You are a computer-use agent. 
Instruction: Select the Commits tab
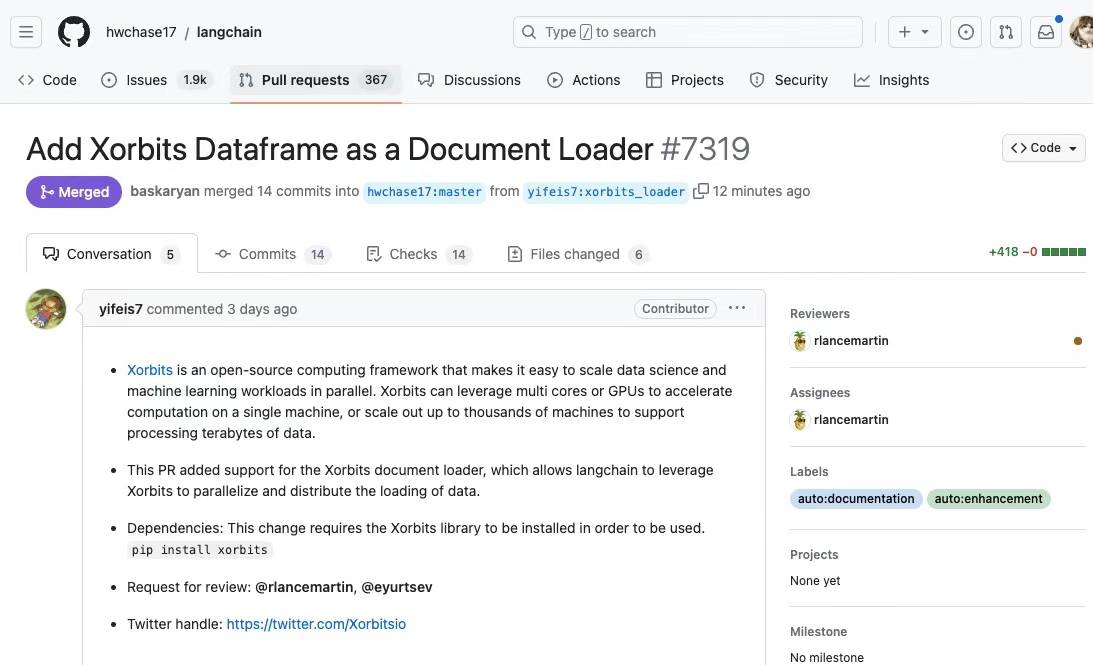273,254
